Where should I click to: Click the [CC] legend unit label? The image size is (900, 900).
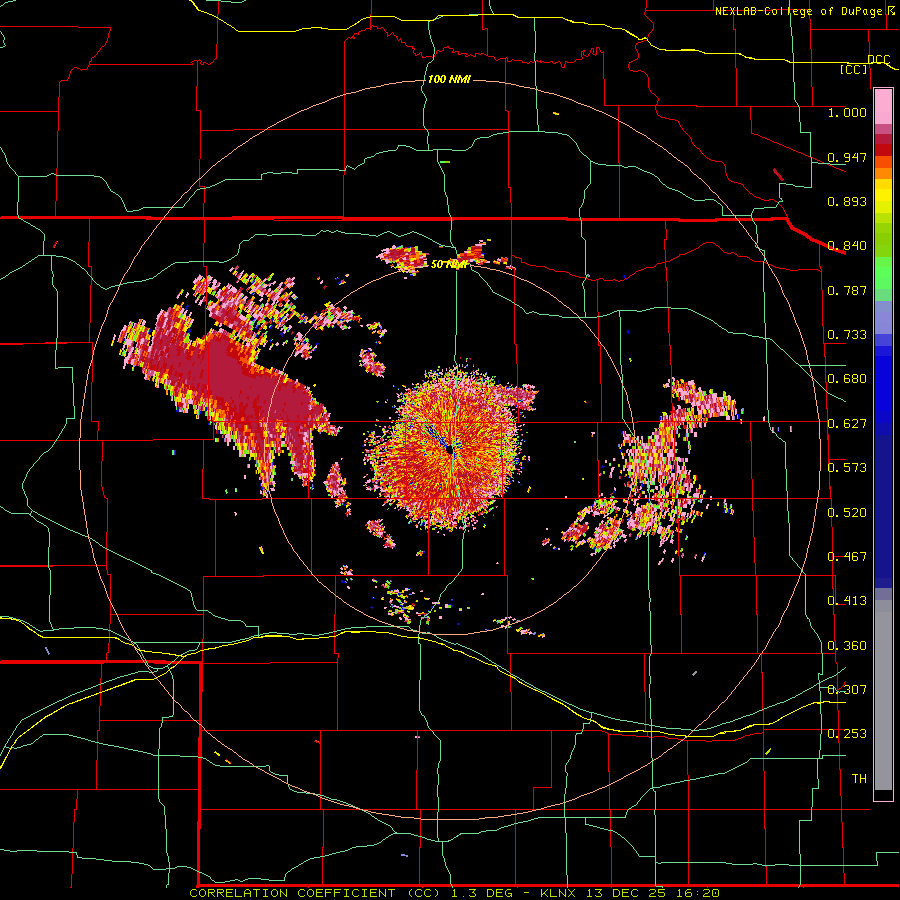point(854,70)
